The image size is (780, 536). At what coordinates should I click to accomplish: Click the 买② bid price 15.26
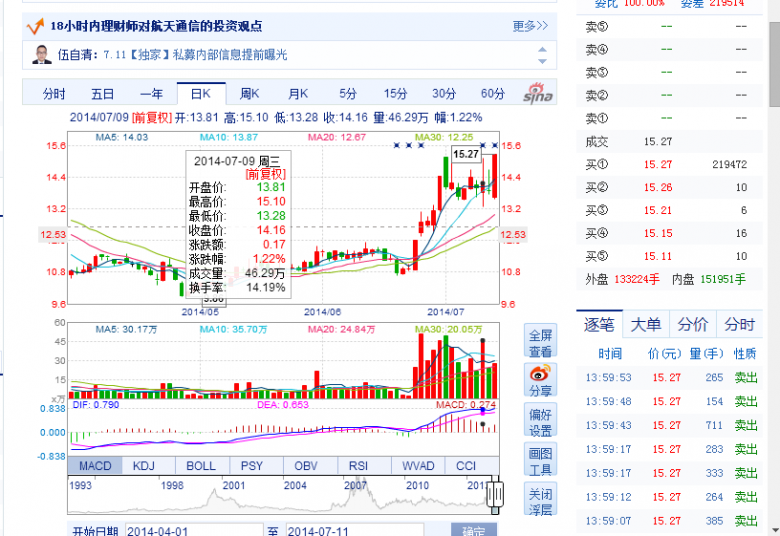(658, 187)
